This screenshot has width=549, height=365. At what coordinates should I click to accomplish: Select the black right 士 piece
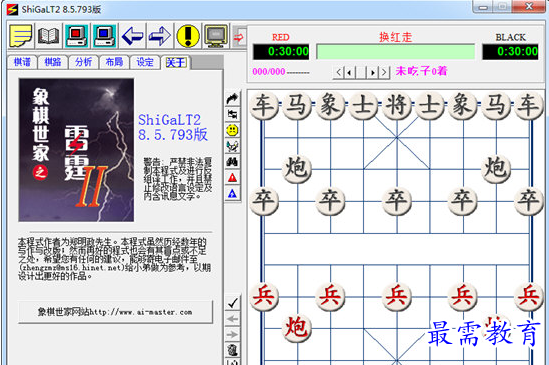[430, 105]
